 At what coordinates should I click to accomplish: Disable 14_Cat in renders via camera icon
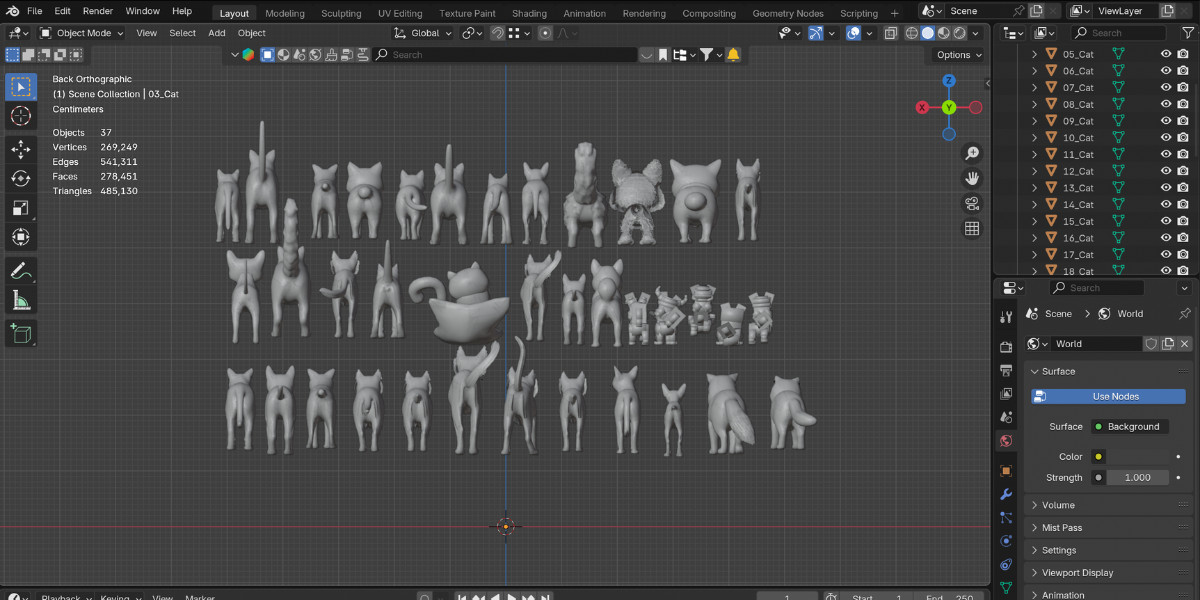coord(1184,204)
